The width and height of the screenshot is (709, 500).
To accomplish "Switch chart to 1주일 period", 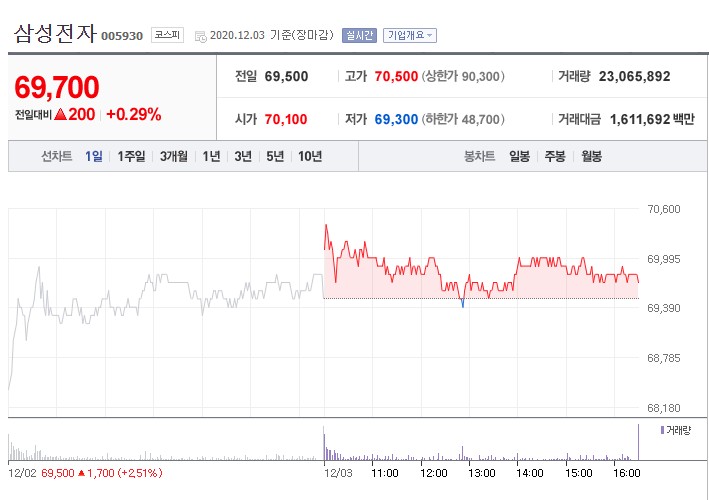I will point(131,156).
